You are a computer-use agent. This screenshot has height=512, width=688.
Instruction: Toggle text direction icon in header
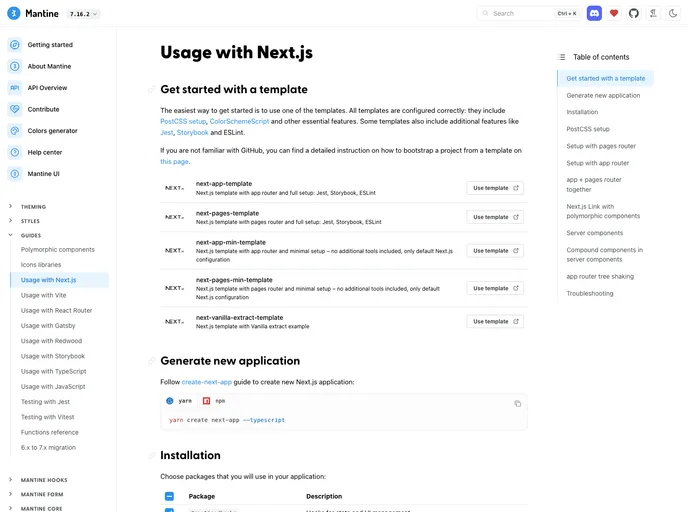[x=653, y=14]
